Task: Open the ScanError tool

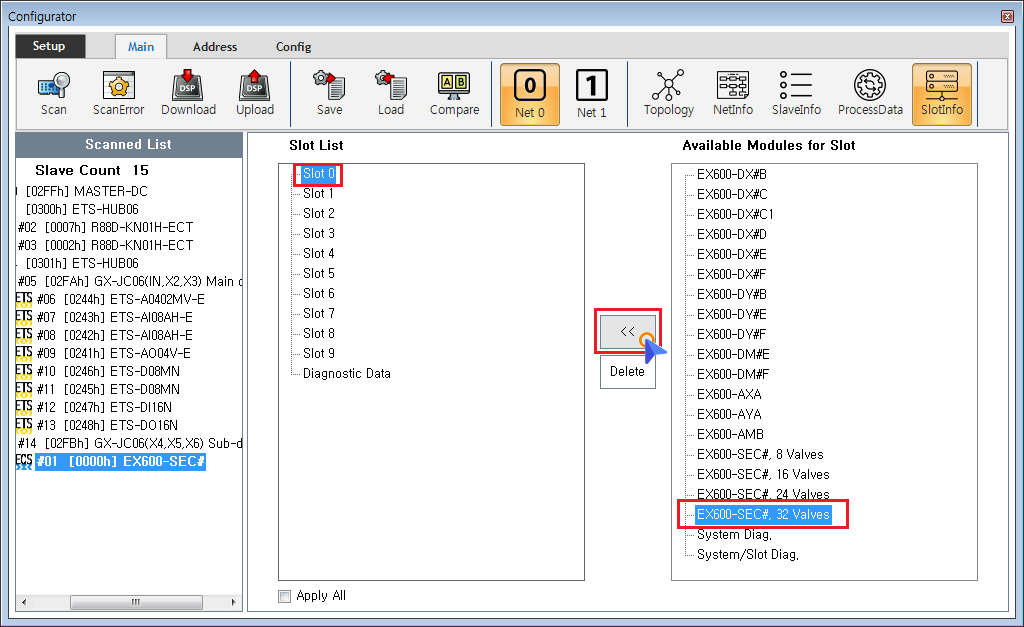Action: (x=119, y=94)
